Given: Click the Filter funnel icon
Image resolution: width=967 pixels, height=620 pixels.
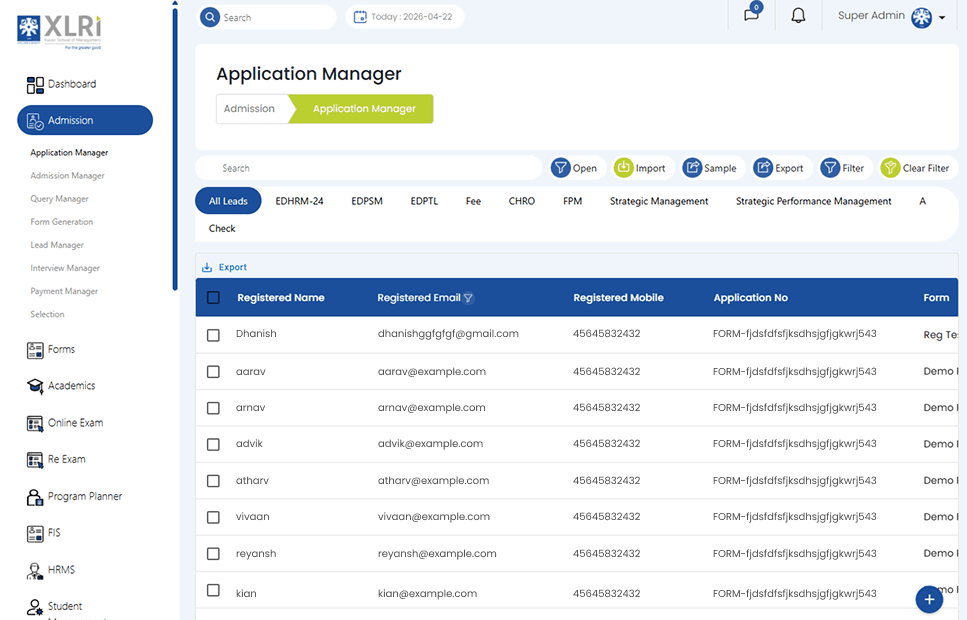Looking at the screenshot, I should tap(830, 167).
